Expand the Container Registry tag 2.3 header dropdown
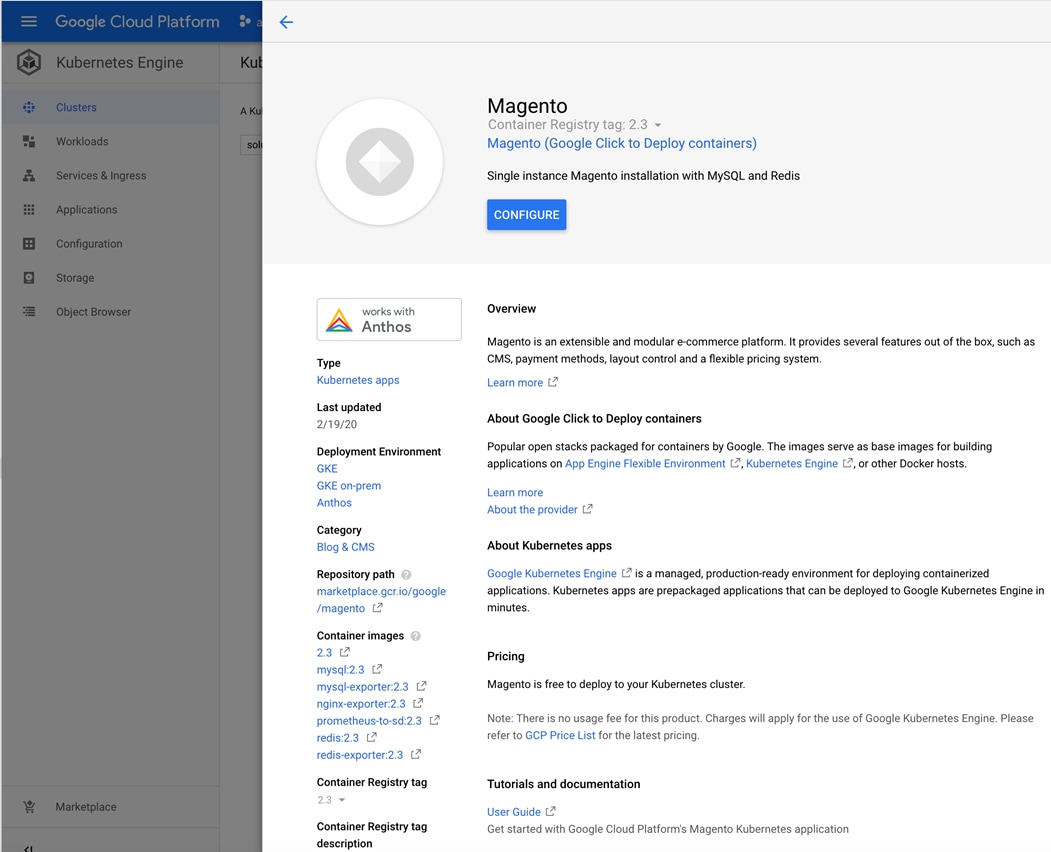 coord(658,125)
